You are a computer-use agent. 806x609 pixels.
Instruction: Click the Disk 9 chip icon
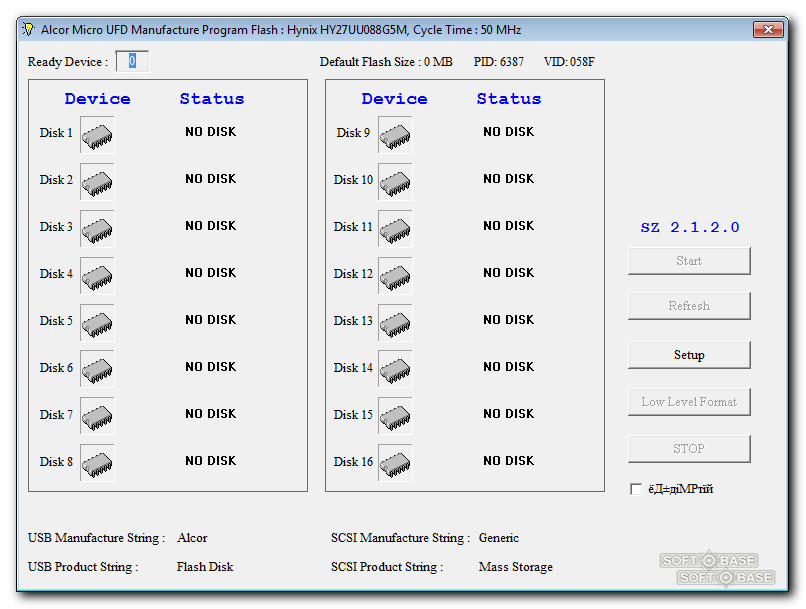coord(395,135)
